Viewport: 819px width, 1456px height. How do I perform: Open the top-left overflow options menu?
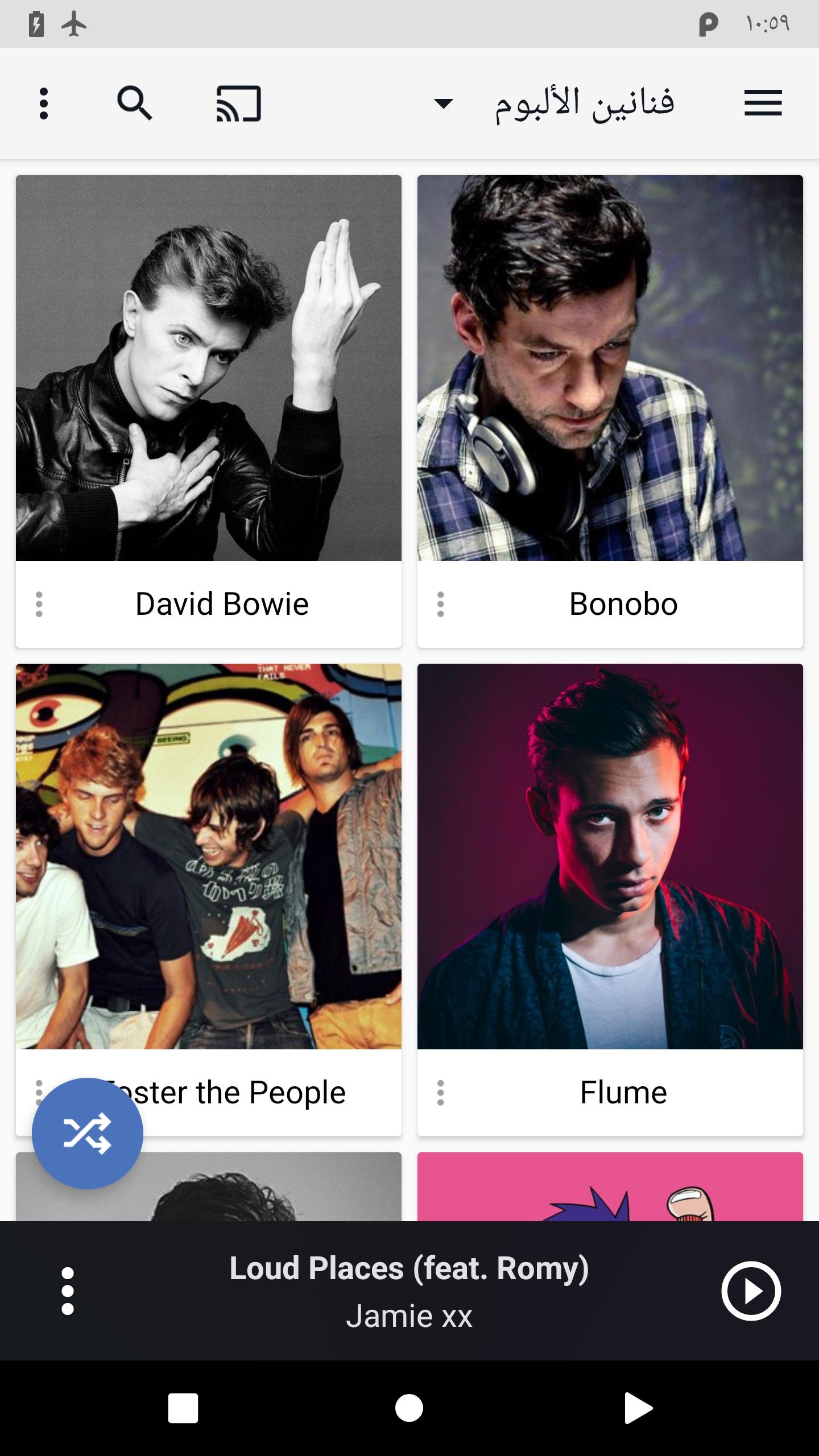[x=44, y=104]
